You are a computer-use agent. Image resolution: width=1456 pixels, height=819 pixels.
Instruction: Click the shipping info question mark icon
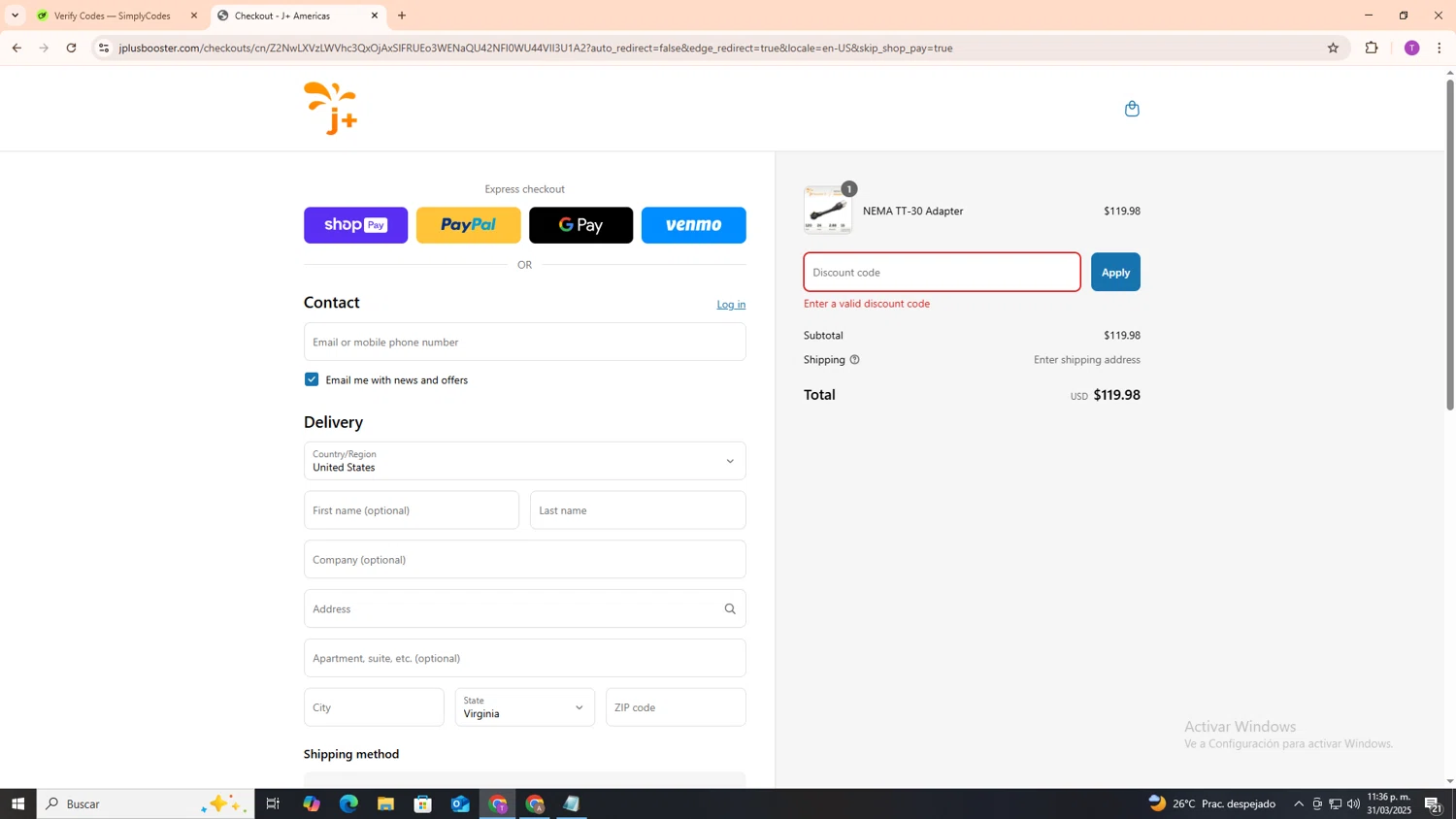[854, 360]
